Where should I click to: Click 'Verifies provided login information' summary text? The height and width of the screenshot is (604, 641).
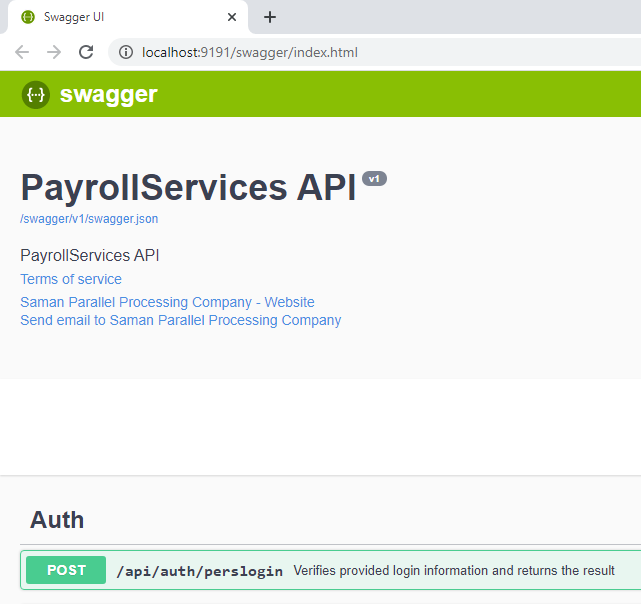tap(454, 570)
